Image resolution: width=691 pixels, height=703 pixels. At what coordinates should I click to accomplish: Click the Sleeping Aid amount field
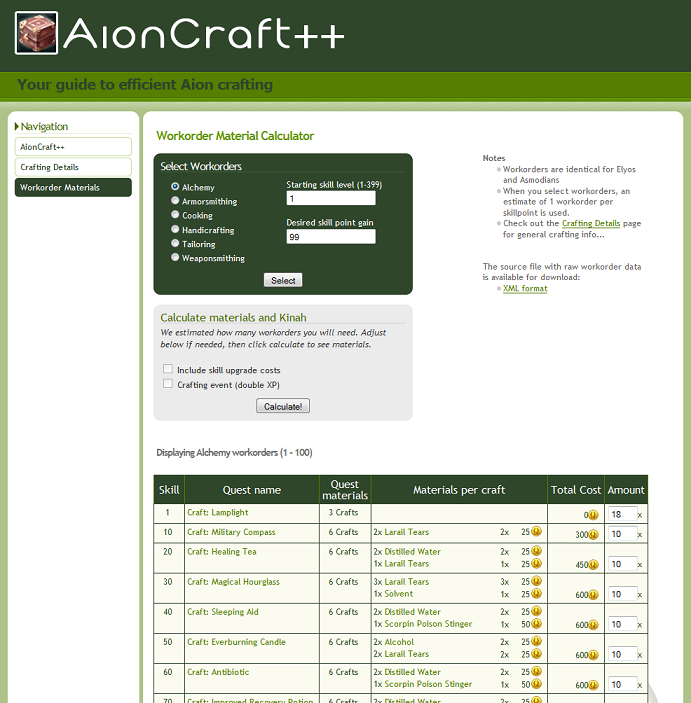pyautogui.click(x=623, y=624)
